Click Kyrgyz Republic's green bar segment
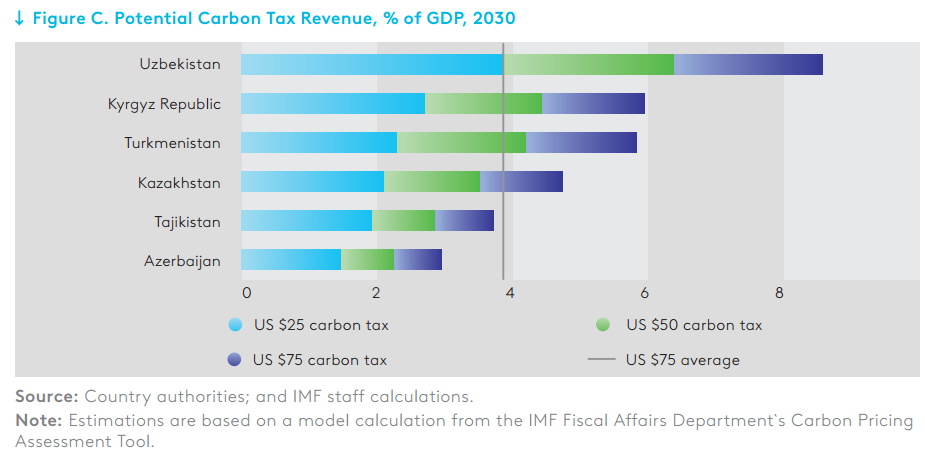The width and height of the screenshot is (925, 457). (483, 103)
